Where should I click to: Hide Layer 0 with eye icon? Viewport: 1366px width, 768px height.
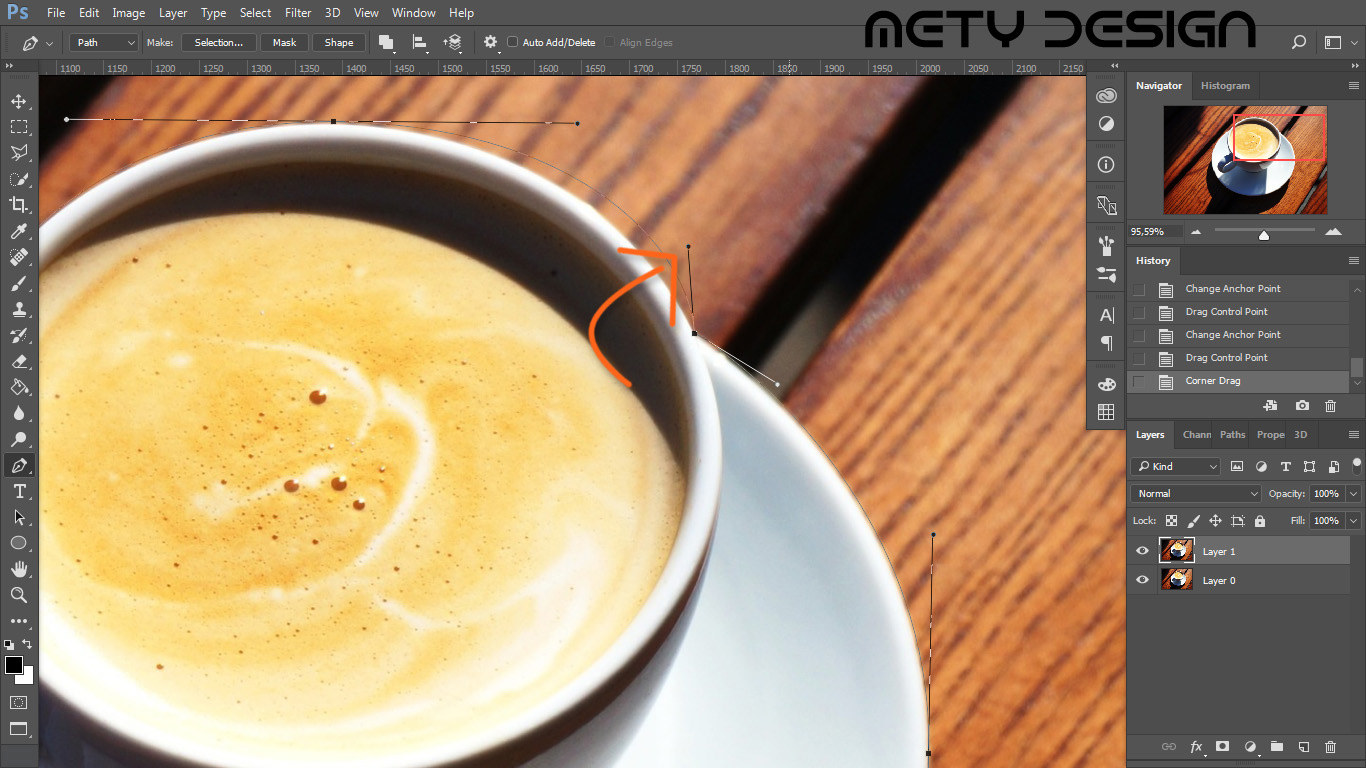coord(1142,580)
